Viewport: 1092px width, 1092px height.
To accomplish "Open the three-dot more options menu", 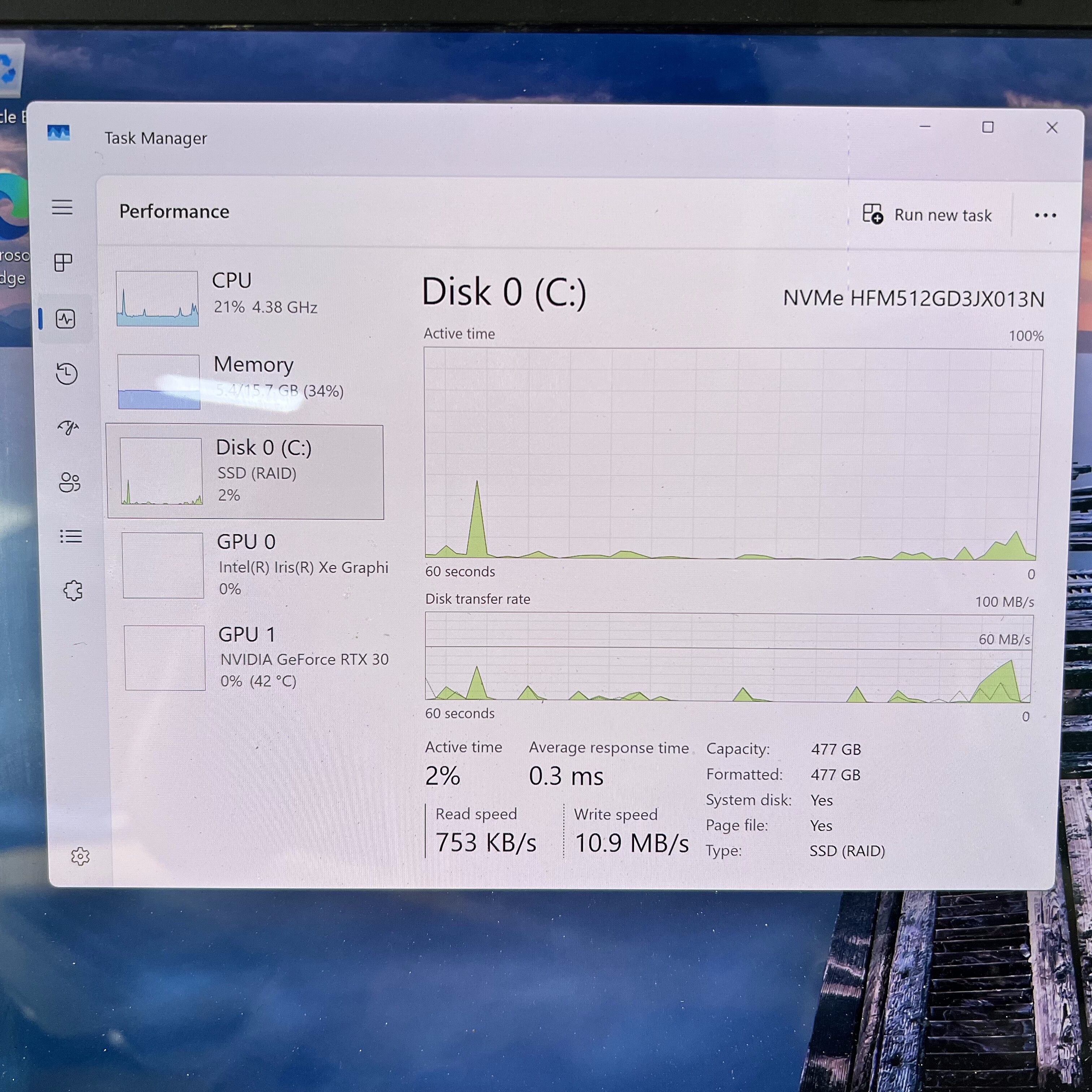I will pyautogui.click(x=1045, y=215).
